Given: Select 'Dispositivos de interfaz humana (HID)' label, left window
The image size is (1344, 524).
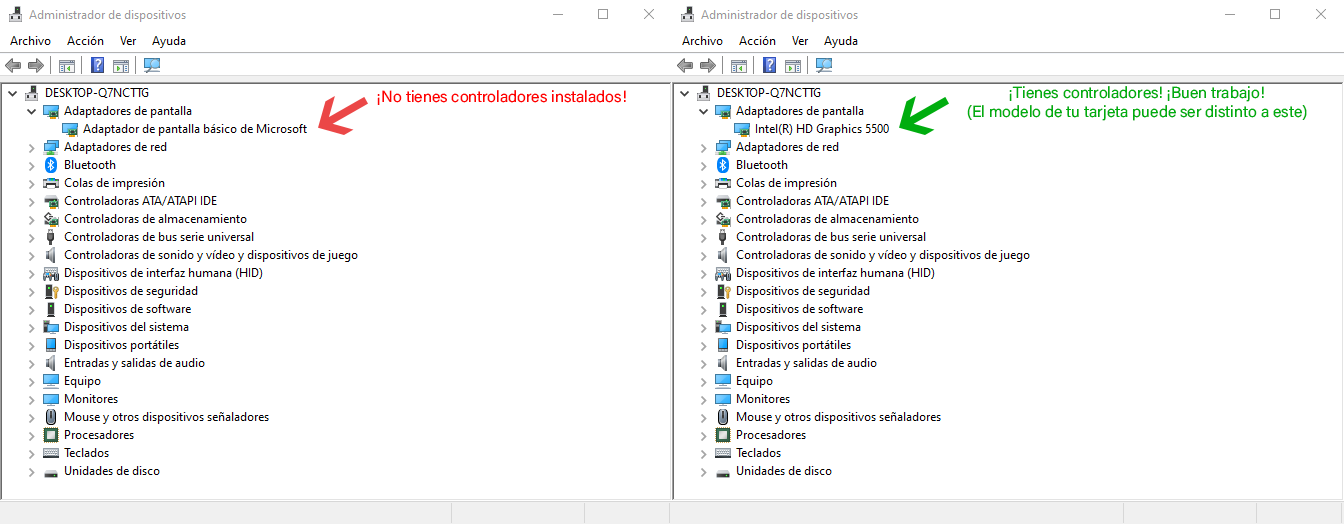Looking at the screenshot, I should click(x=163, y=273).
